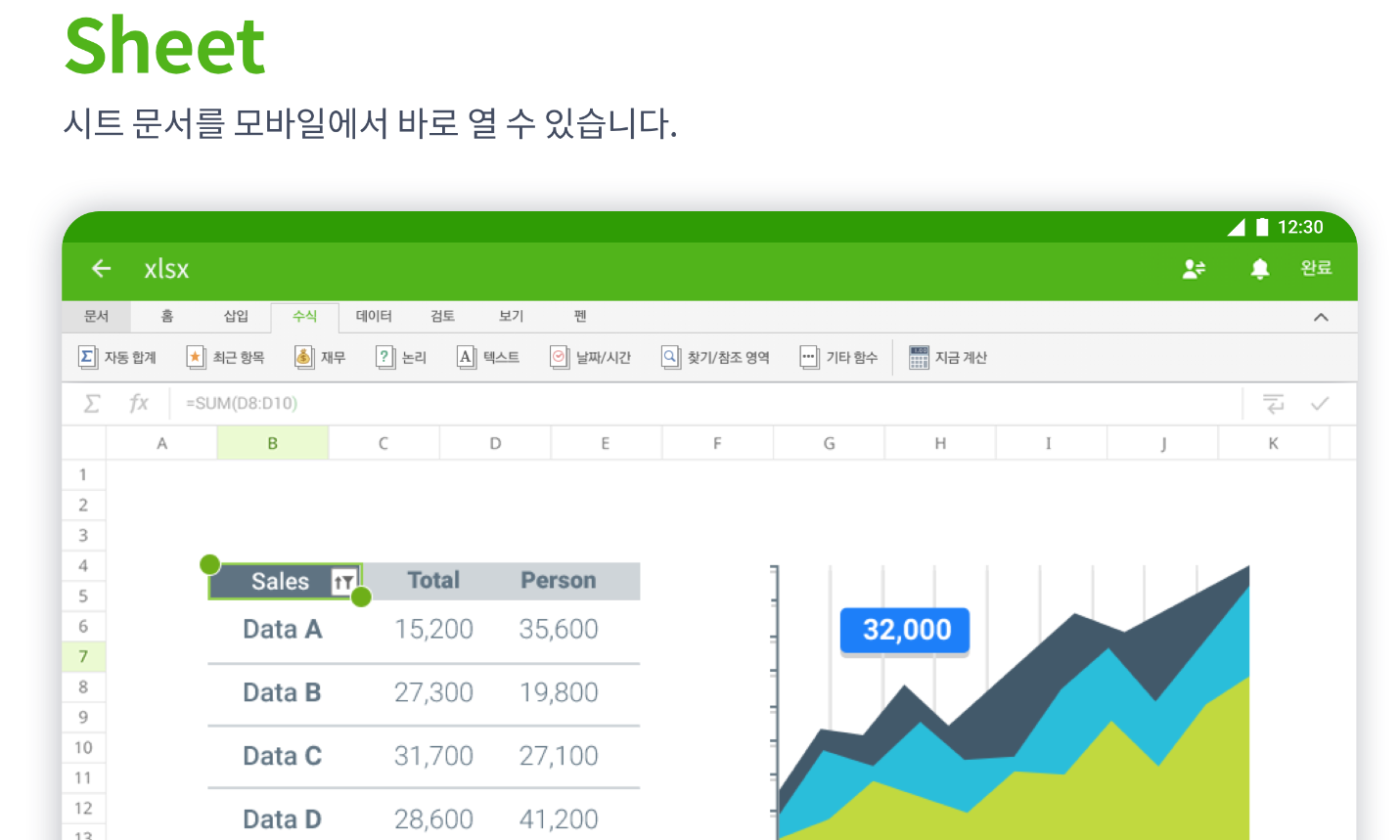Click the 자동 합계 AutoSum icon
1400x840 pixels.
click(87, 357)
